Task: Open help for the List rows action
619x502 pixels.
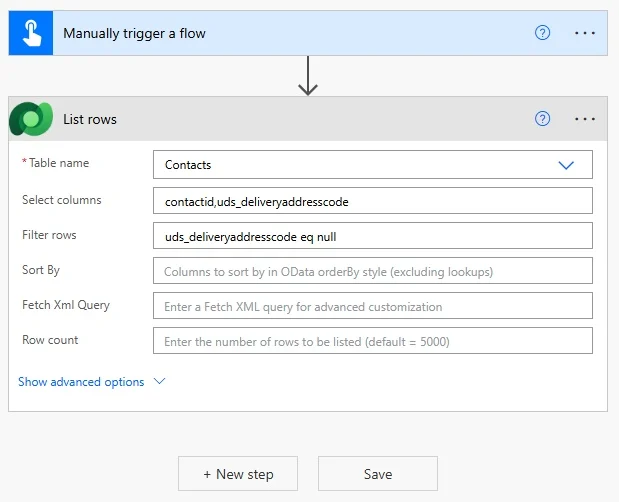Action: [x=542, y=119]
